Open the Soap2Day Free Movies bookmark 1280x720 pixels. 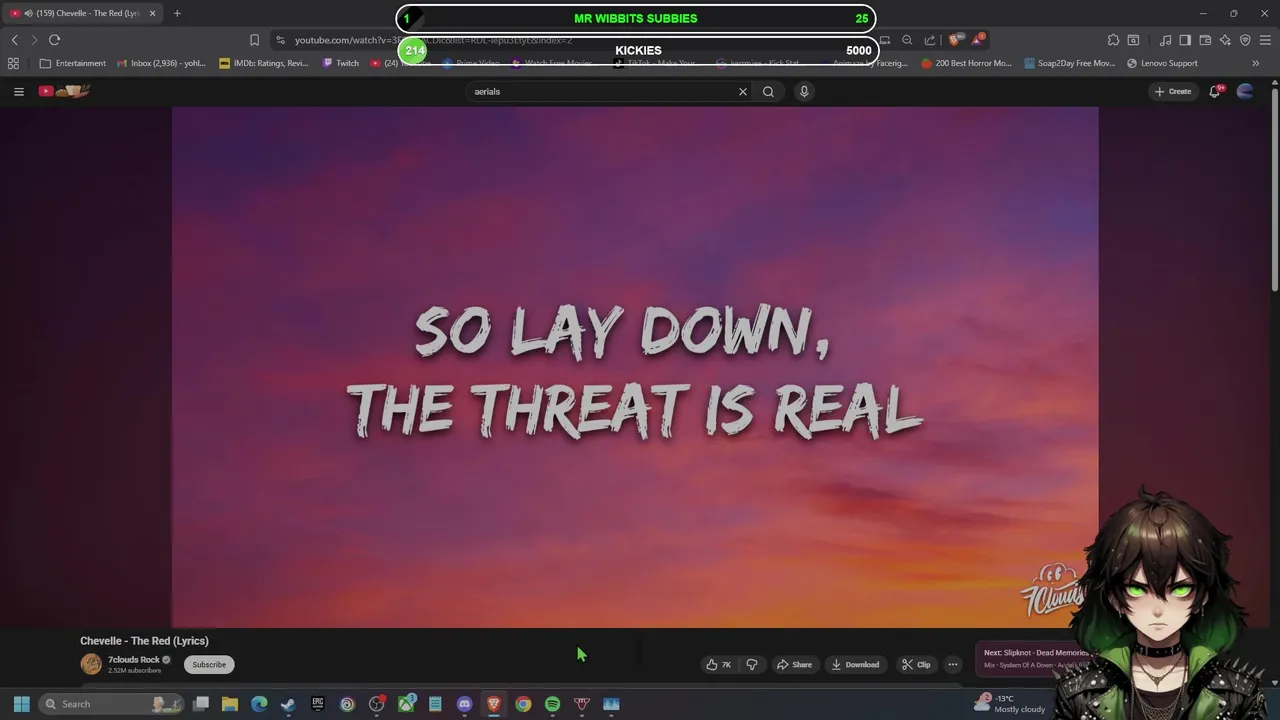pyautogui.click(x=1070, y=63)
